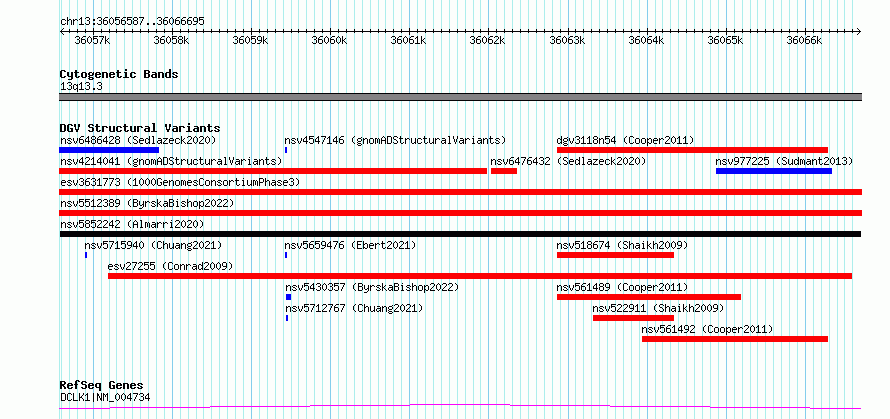The width and height of the screenshot is (890, 419).
Task: Click the Cytogenetic Bands track title
Action: (119, 74)
